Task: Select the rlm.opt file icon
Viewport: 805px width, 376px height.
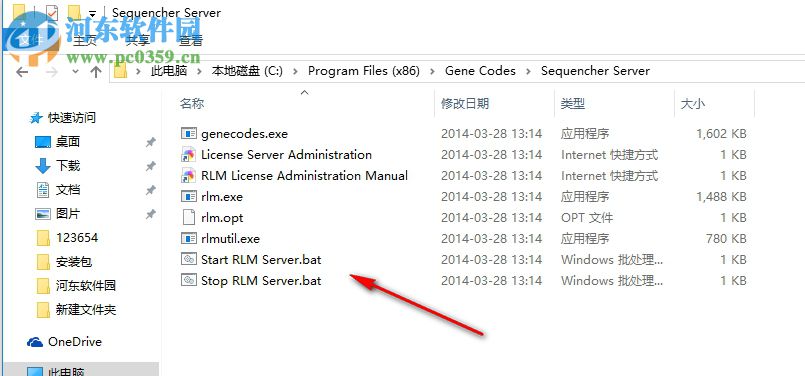Action: (189, 218)
